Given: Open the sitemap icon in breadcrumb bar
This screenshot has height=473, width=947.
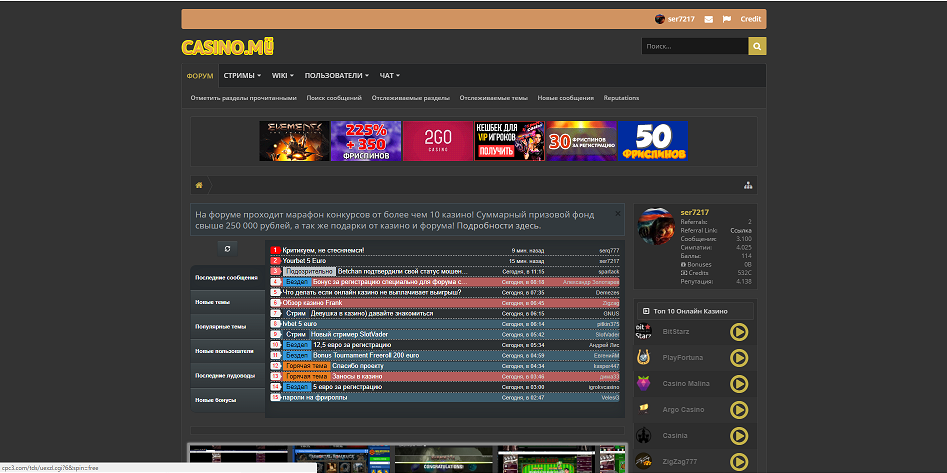Looking at the screenshot, I should point(748,185).
